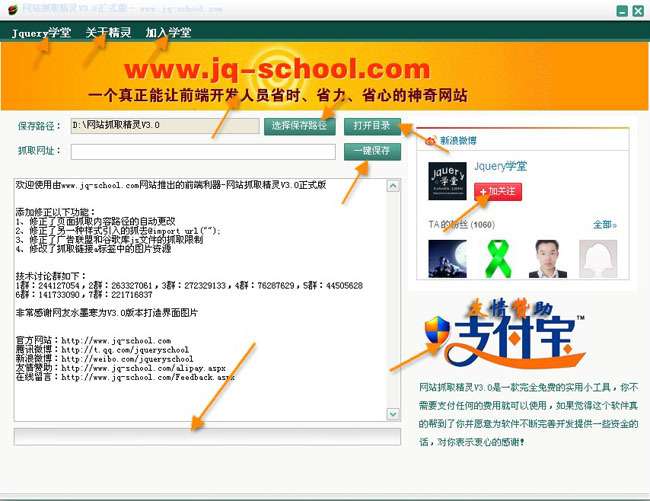
Task: Click the 非常感谢网友水墨寒 line
Action: (x=107, y=313)
